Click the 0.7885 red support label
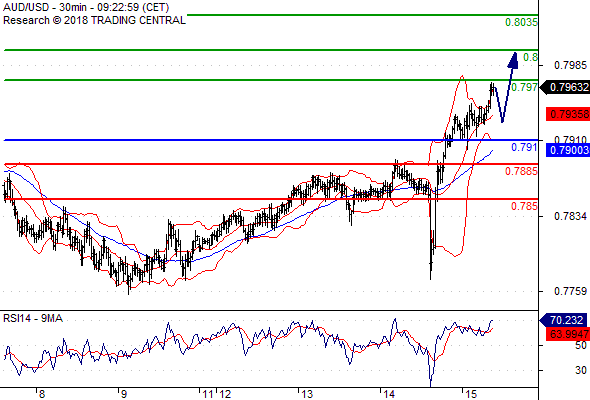This screenshot has height=400, width=590. tap(521, 172)
